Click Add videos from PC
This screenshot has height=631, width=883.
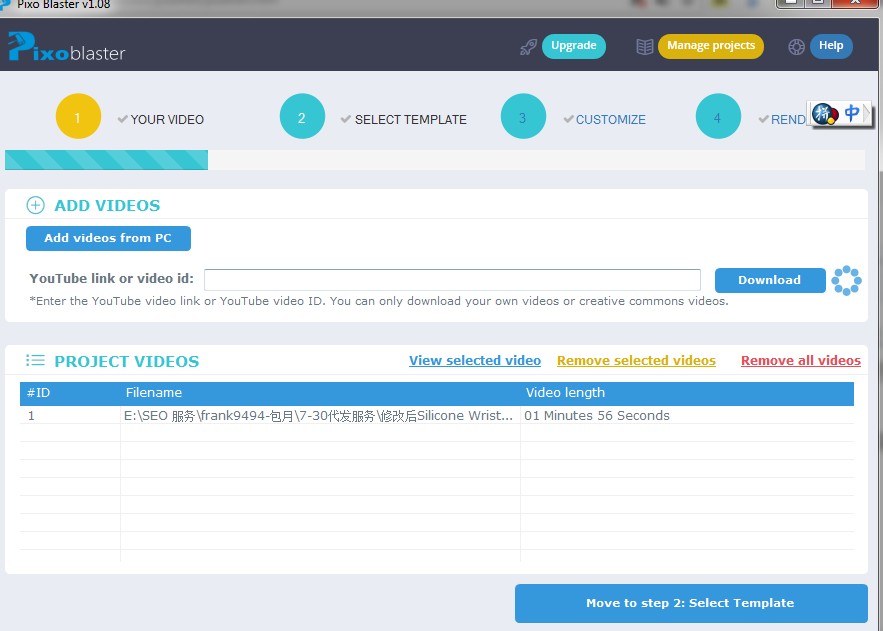108,238
